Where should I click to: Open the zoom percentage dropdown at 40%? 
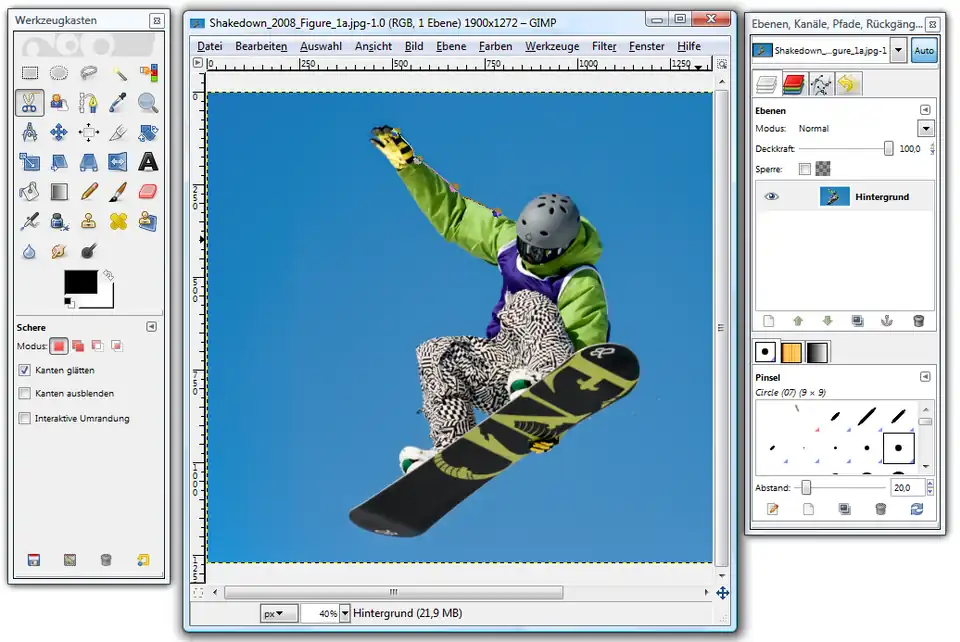pos(345,613)
